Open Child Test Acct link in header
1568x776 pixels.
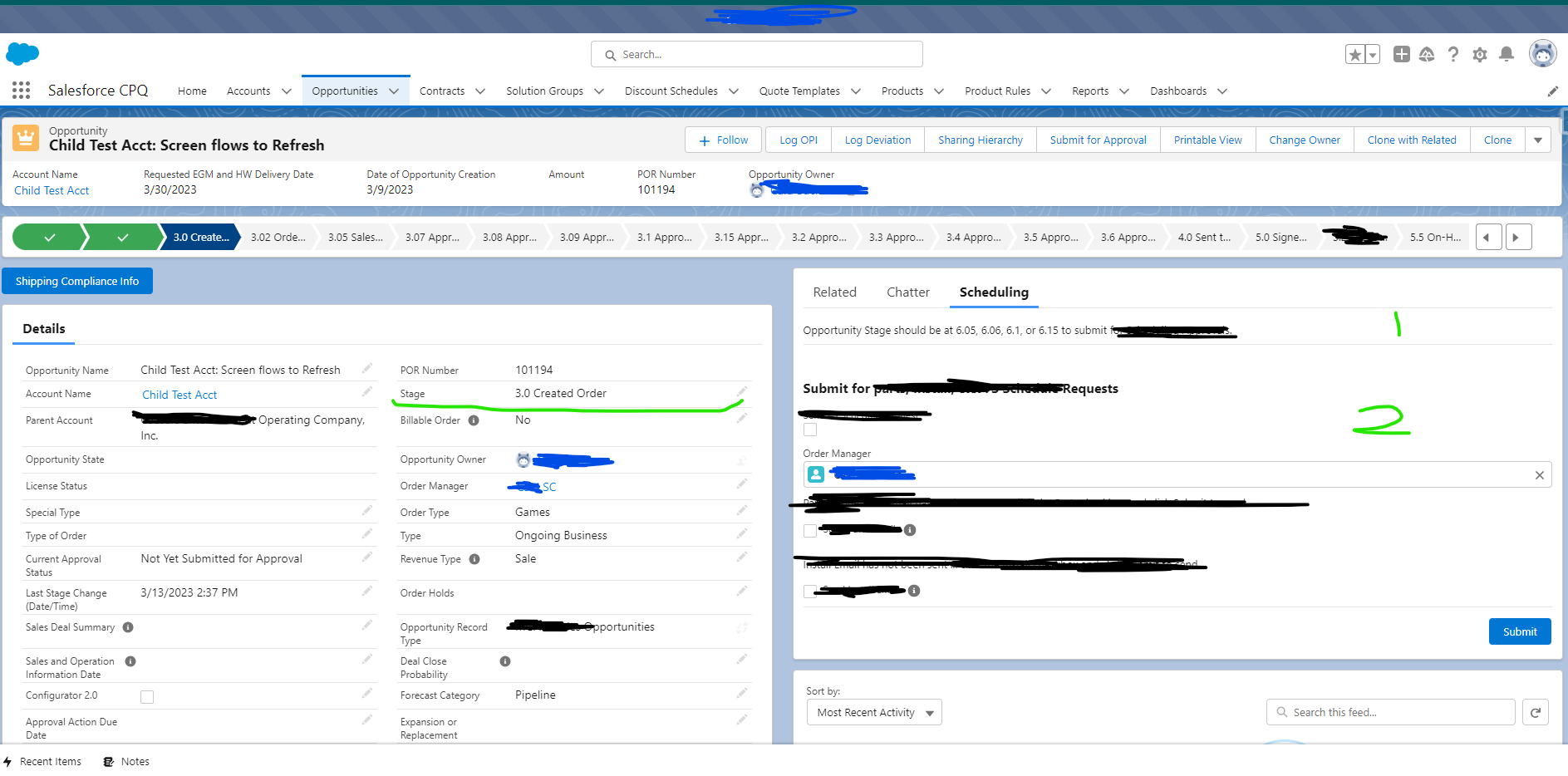coord(52,190)
